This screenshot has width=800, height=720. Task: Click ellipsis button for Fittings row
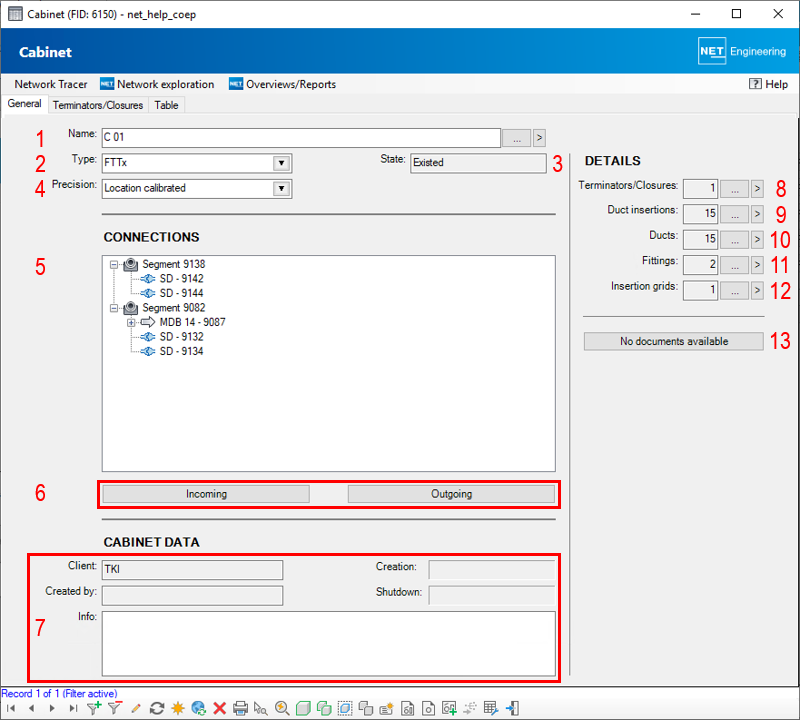(734, 265)
